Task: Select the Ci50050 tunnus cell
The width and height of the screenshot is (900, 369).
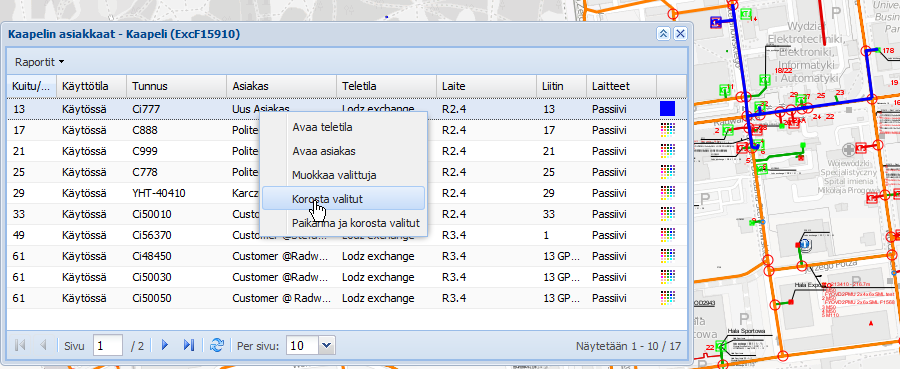Action: click(x=176, y=298)
